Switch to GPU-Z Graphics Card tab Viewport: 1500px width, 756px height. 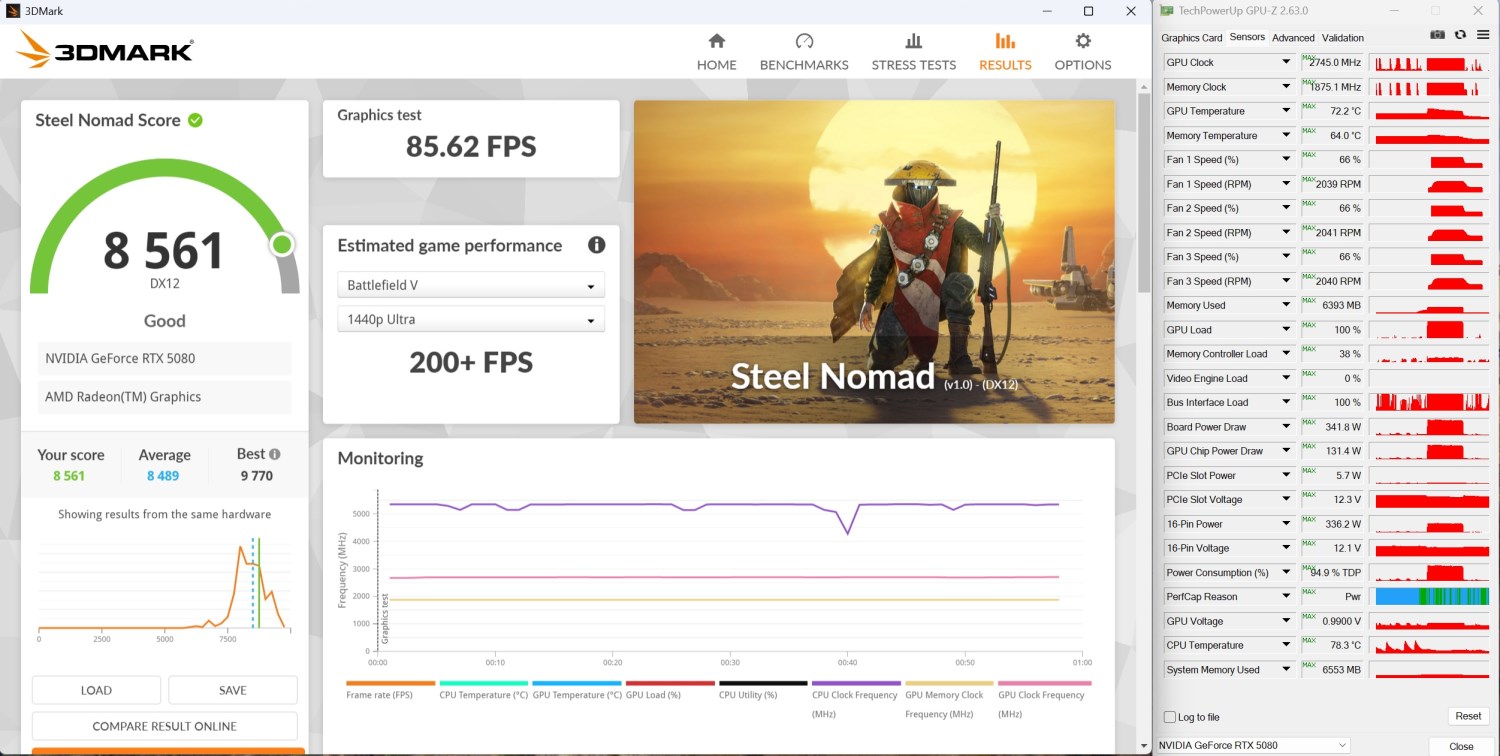1191,38
